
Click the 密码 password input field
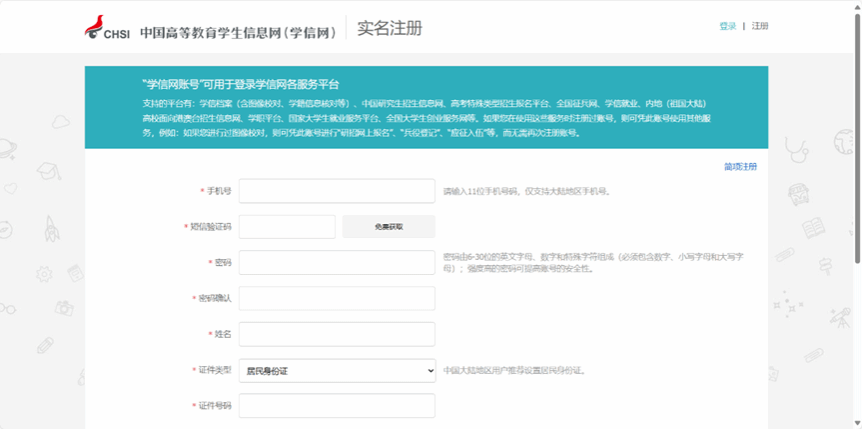pos(336,263)
